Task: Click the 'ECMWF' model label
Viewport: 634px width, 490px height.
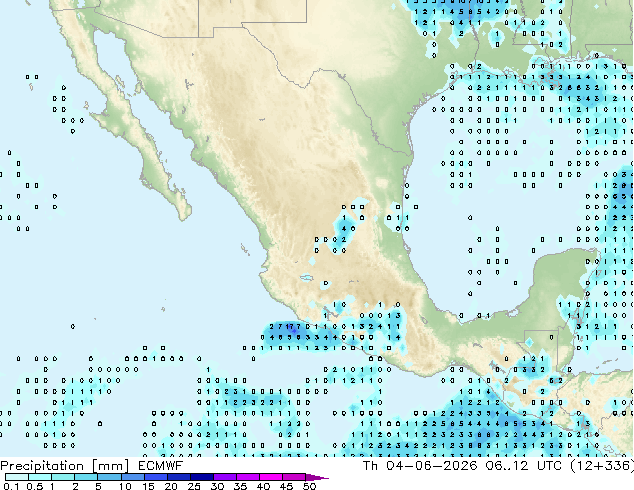Action: coord(161,466)
